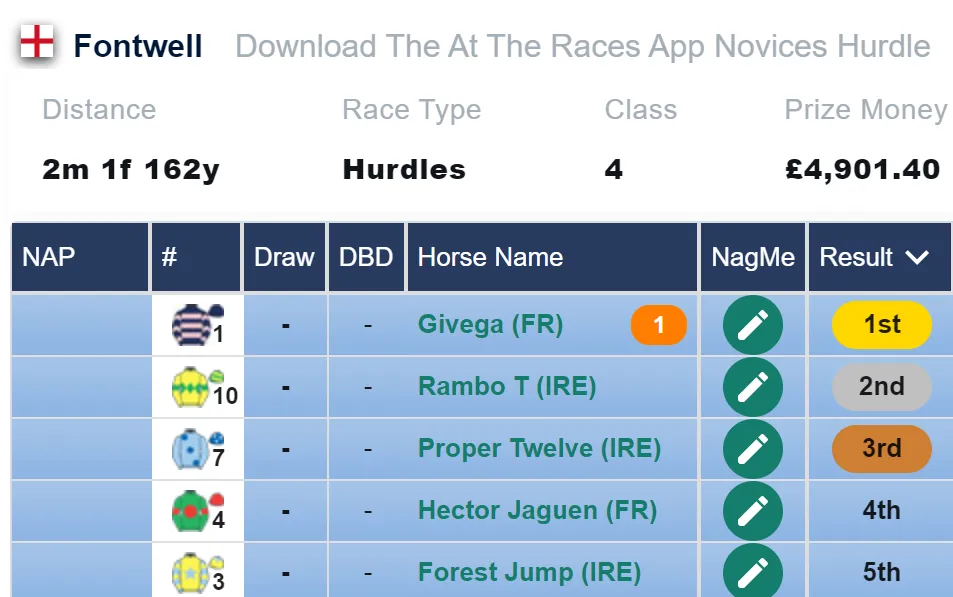
Task: Click the yellow 1st result badge
Action: point(881,325)
